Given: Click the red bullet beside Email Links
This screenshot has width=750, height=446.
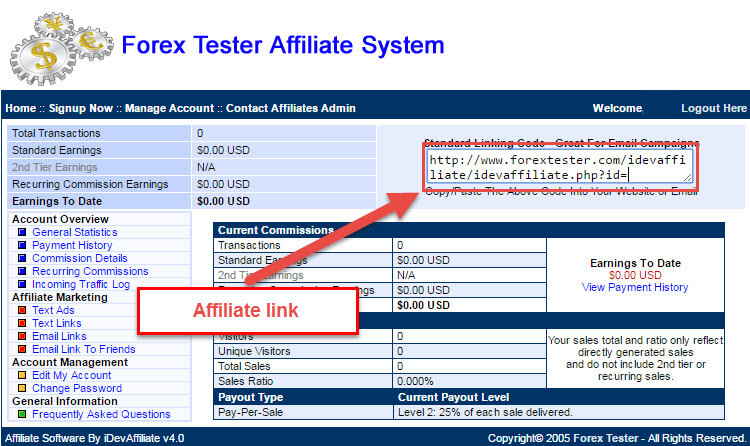Looking at the screenshot, I should 22,336.
